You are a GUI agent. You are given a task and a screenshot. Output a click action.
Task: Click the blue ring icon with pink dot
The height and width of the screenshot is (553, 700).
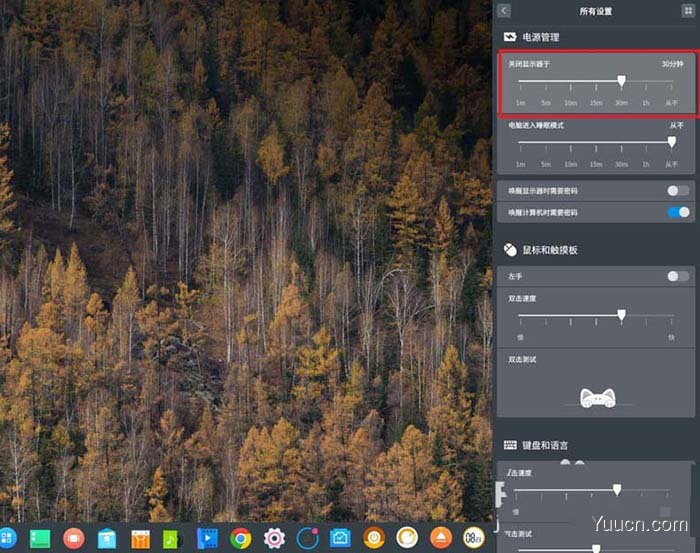coord(308,538)
